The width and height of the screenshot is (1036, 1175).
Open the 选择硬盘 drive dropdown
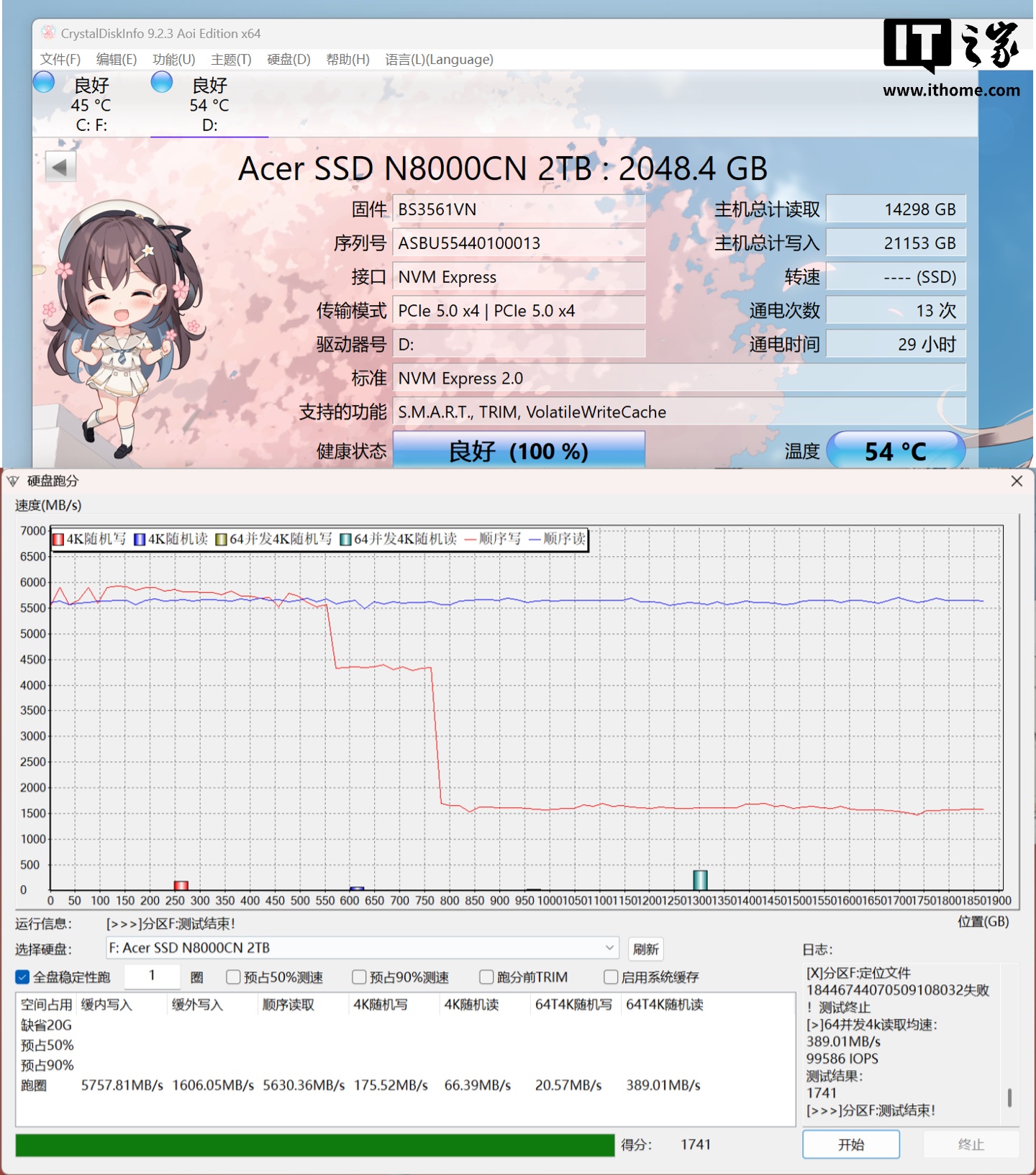tap(609, 948)
